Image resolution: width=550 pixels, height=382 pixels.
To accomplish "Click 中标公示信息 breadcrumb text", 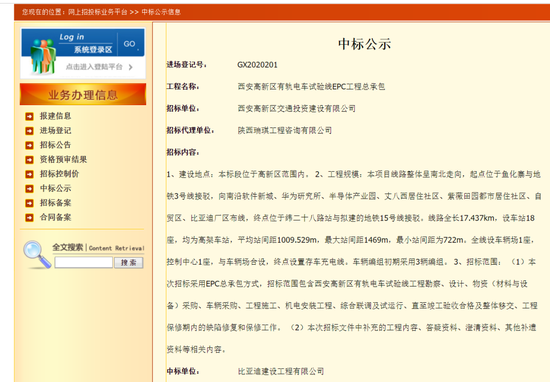I will coord(161,12).
